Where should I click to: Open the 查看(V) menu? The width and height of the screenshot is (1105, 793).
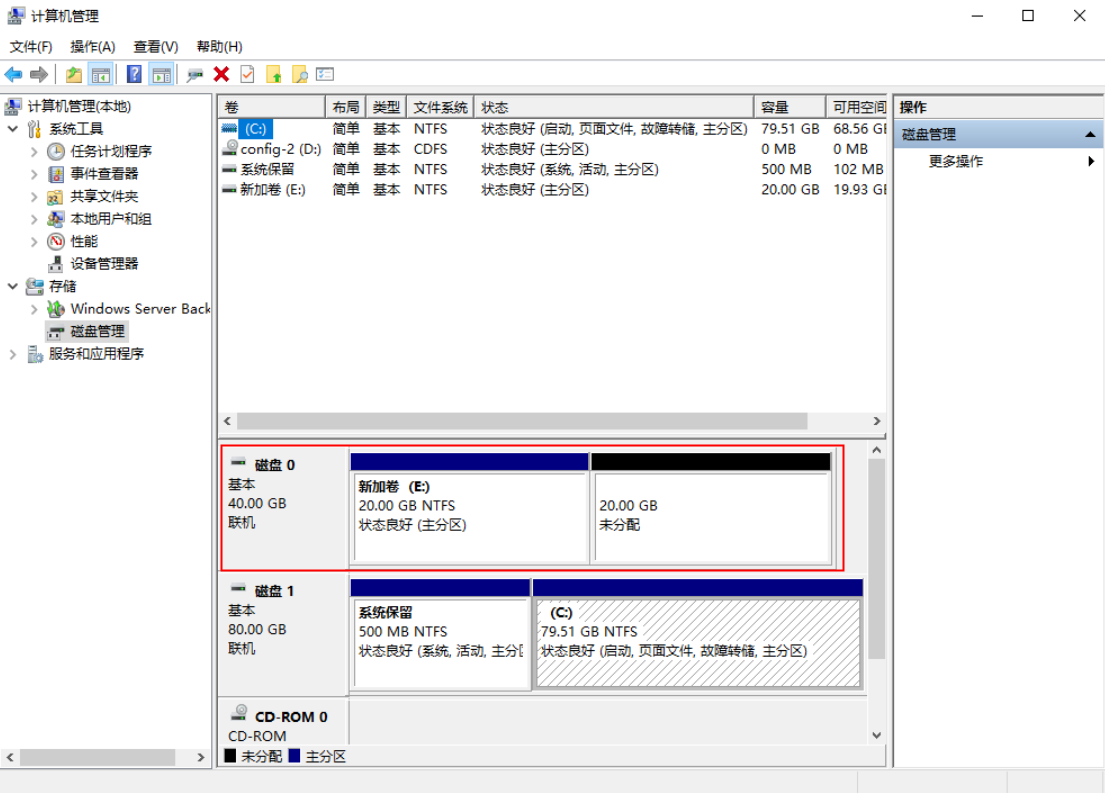(x=155, y=47)
